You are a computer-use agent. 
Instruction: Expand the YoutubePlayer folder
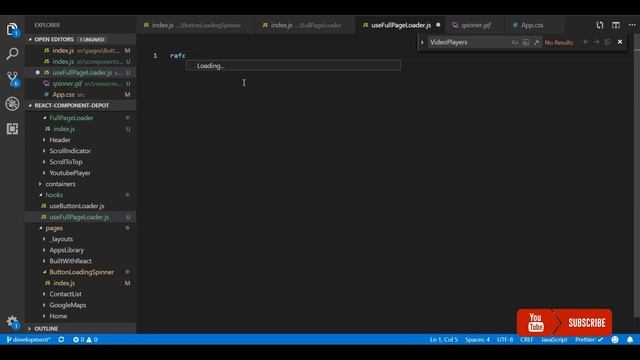point(70,173)
